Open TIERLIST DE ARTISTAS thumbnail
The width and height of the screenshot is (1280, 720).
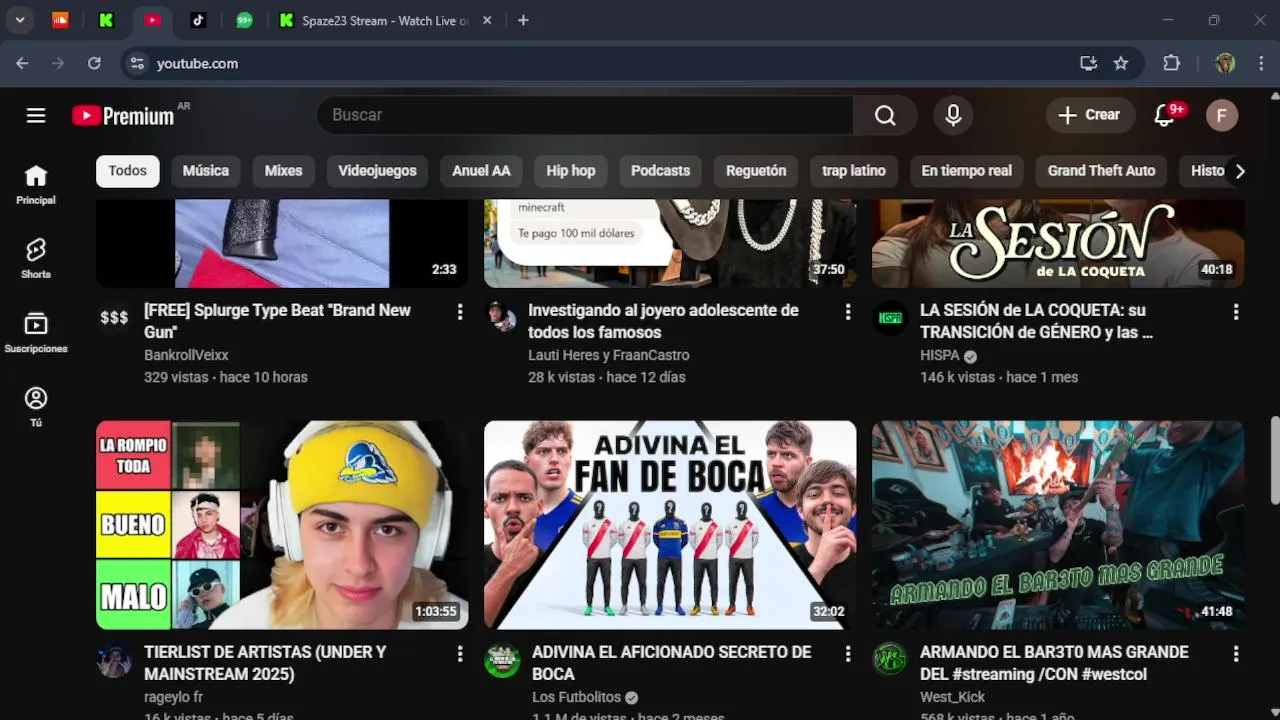[282, 525]
